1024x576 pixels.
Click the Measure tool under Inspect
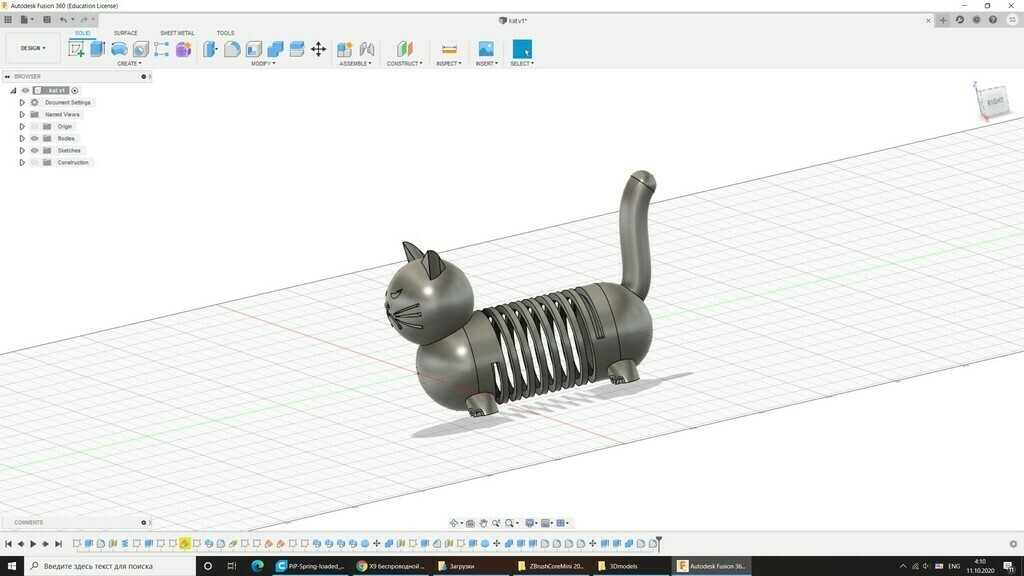click(x=448, y=48)
